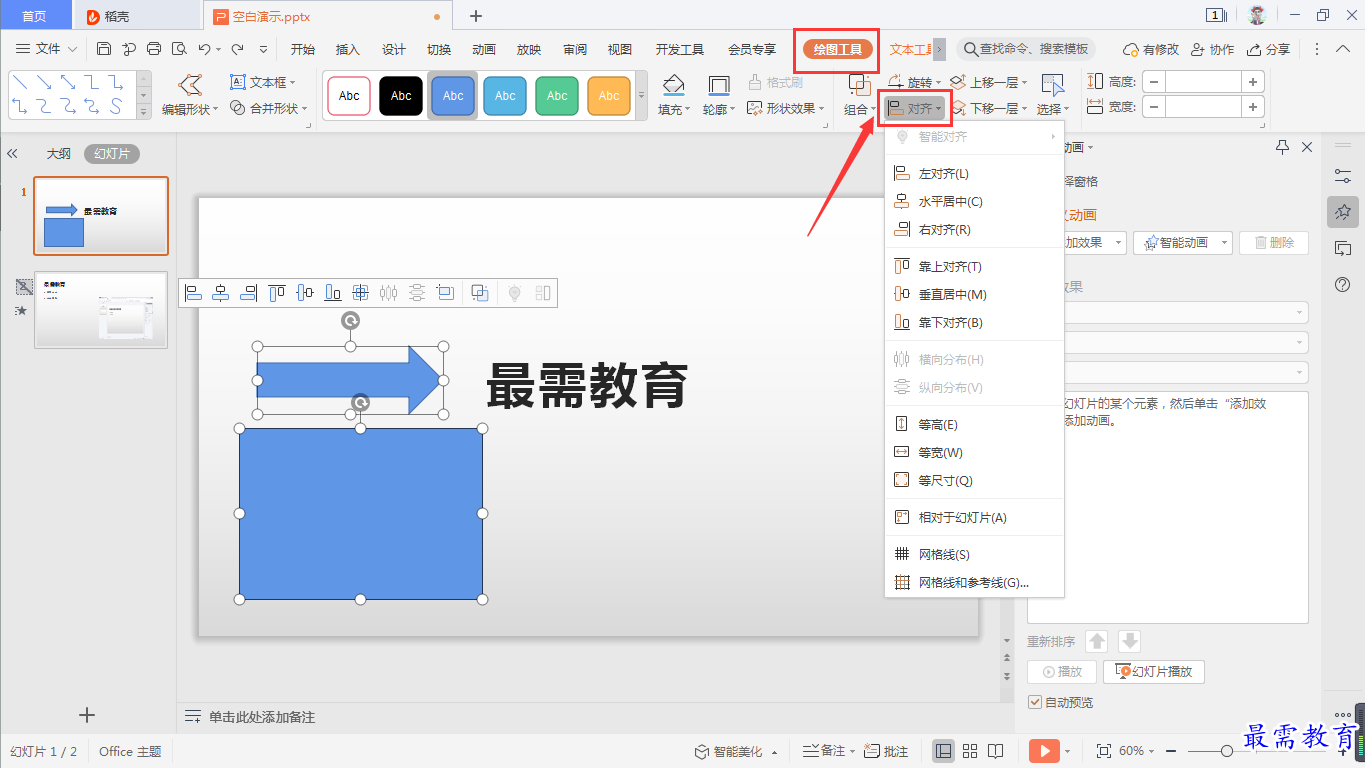
Task: Choose 等尺寸(Q) from align menu
Action: click(975, 480)
